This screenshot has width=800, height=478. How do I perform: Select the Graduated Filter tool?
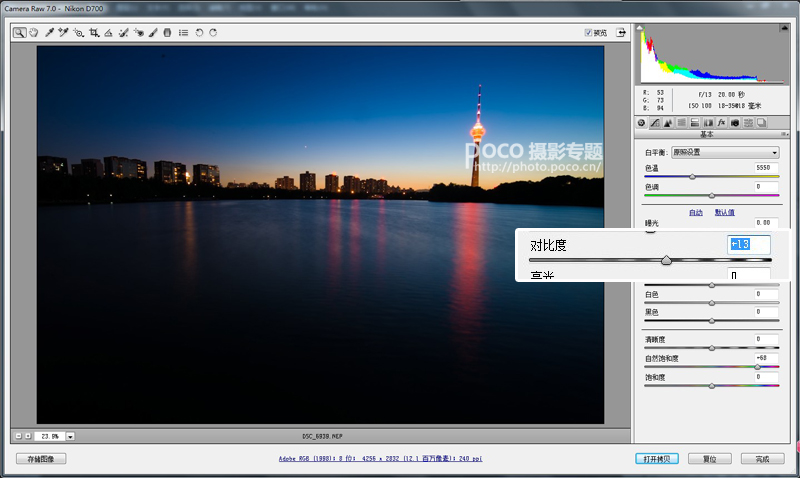point(167,33)
